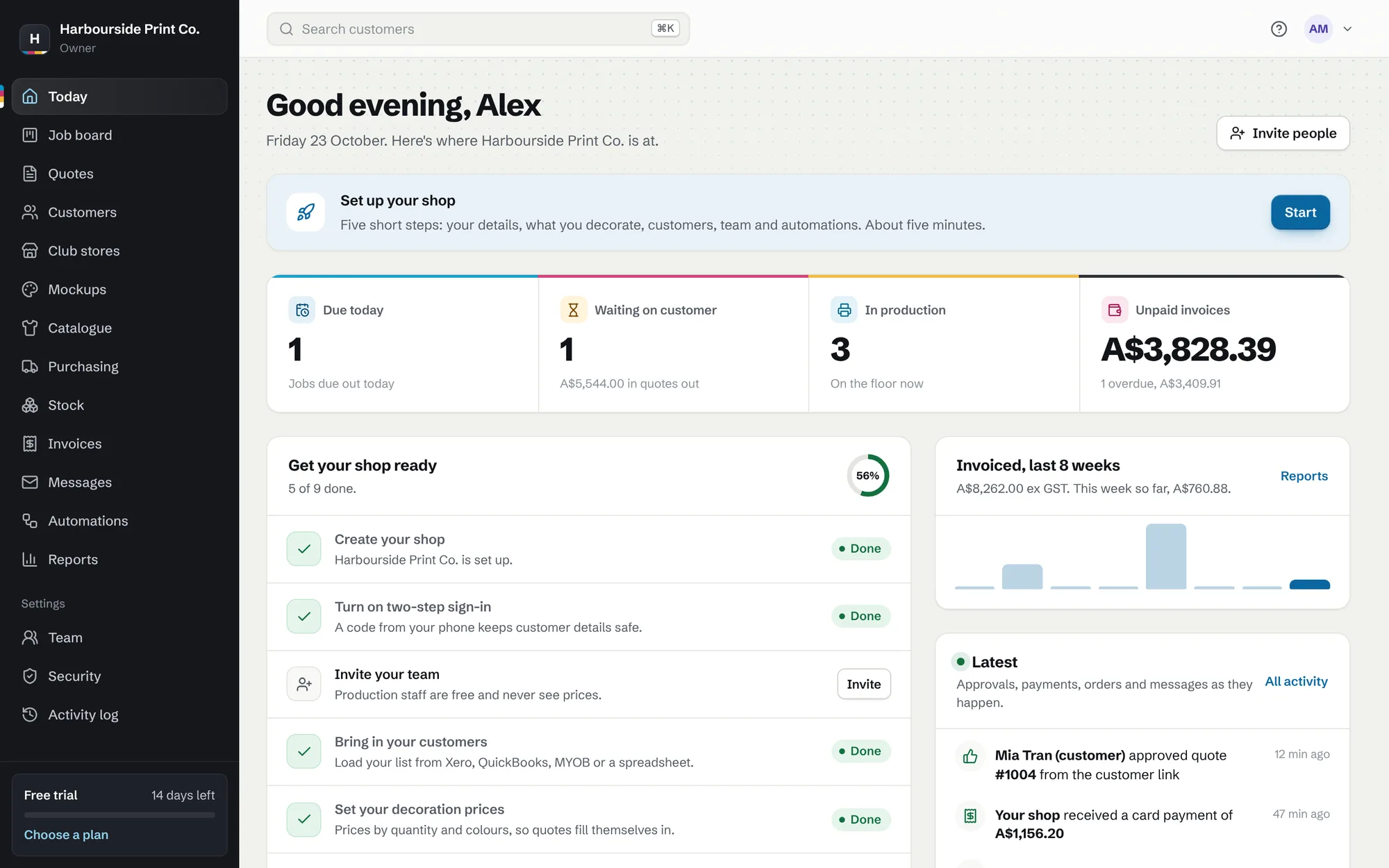Screen dimensions: 1389x868
Task: Toggle the Create your shop checkmark
Action: (304, 549)
